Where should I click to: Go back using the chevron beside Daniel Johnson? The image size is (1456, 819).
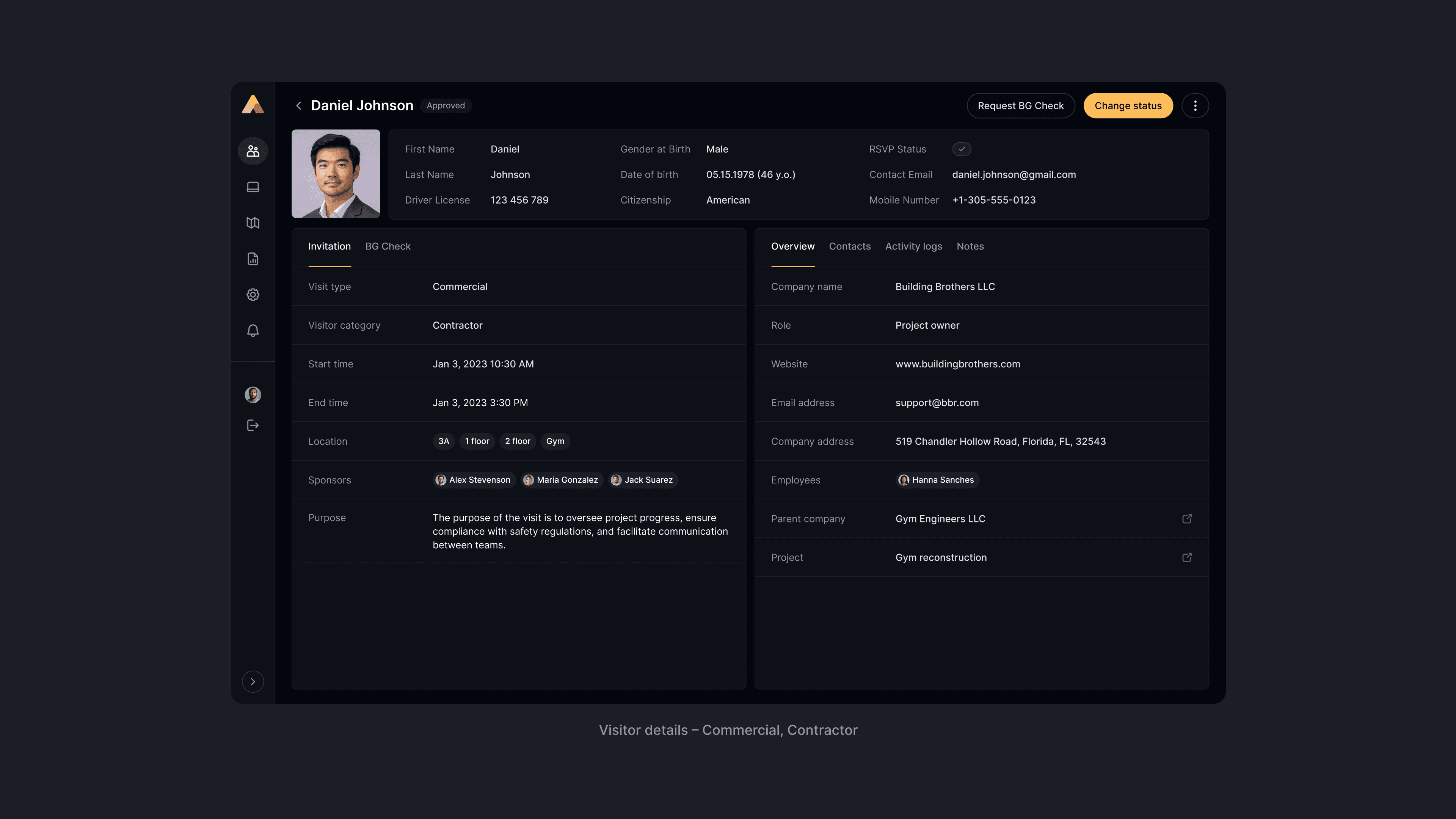[298, 106]
